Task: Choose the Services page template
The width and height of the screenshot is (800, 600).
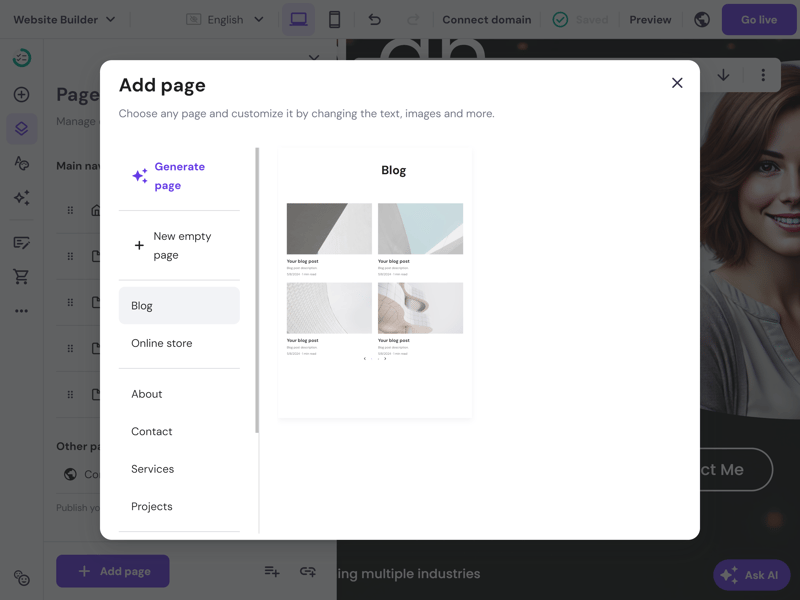Action: [179, 469]
